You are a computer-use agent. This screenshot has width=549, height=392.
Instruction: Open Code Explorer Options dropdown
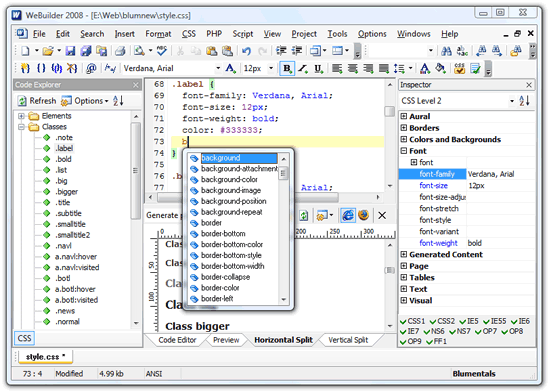click(x=84, y=101)
